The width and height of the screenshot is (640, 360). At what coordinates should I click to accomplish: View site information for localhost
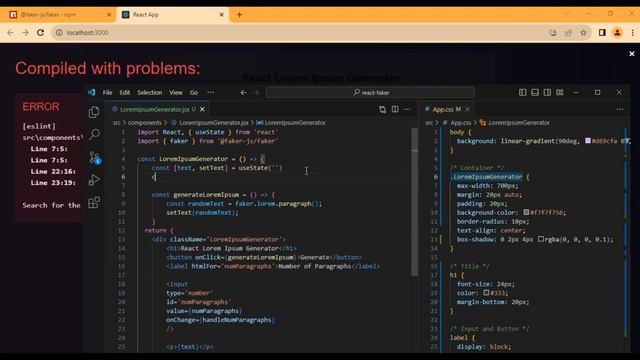tap(59, 33)
